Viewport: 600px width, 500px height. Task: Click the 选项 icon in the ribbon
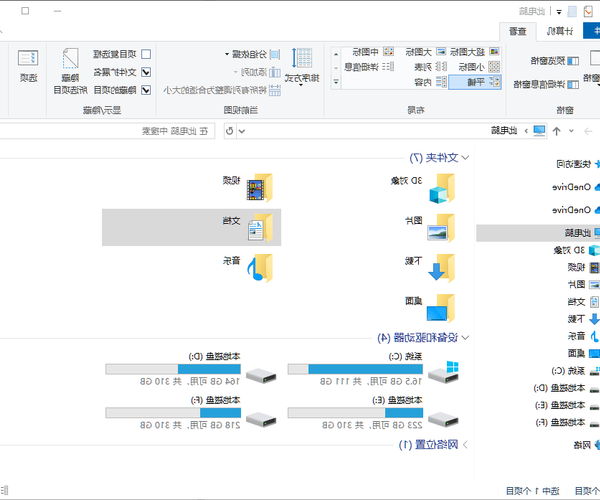click(x=28, y=65)
